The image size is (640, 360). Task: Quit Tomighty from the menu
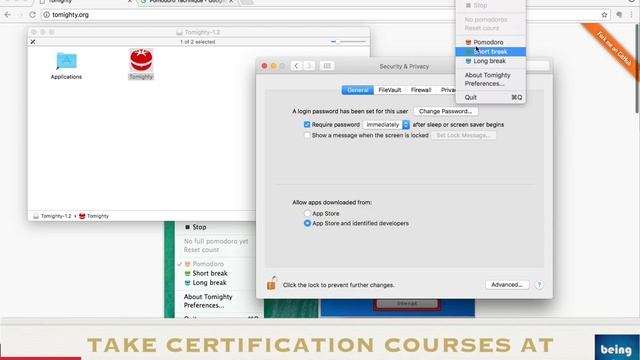[x=491, y=97]
